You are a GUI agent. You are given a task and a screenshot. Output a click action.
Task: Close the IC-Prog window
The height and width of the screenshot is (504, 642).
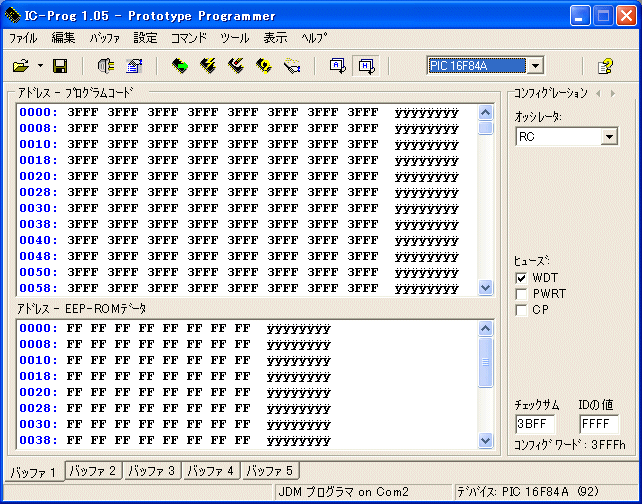pos(626,16)
